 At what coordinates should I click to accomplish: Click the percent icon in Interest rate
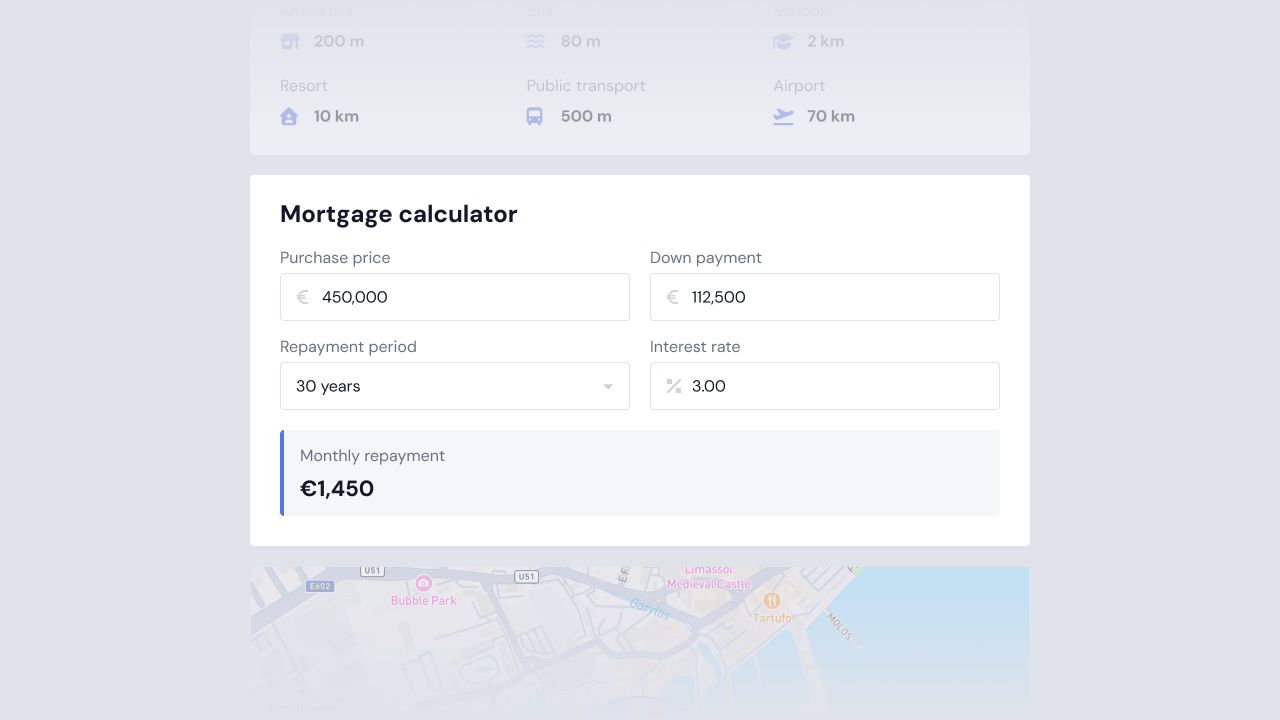[674, 386]
